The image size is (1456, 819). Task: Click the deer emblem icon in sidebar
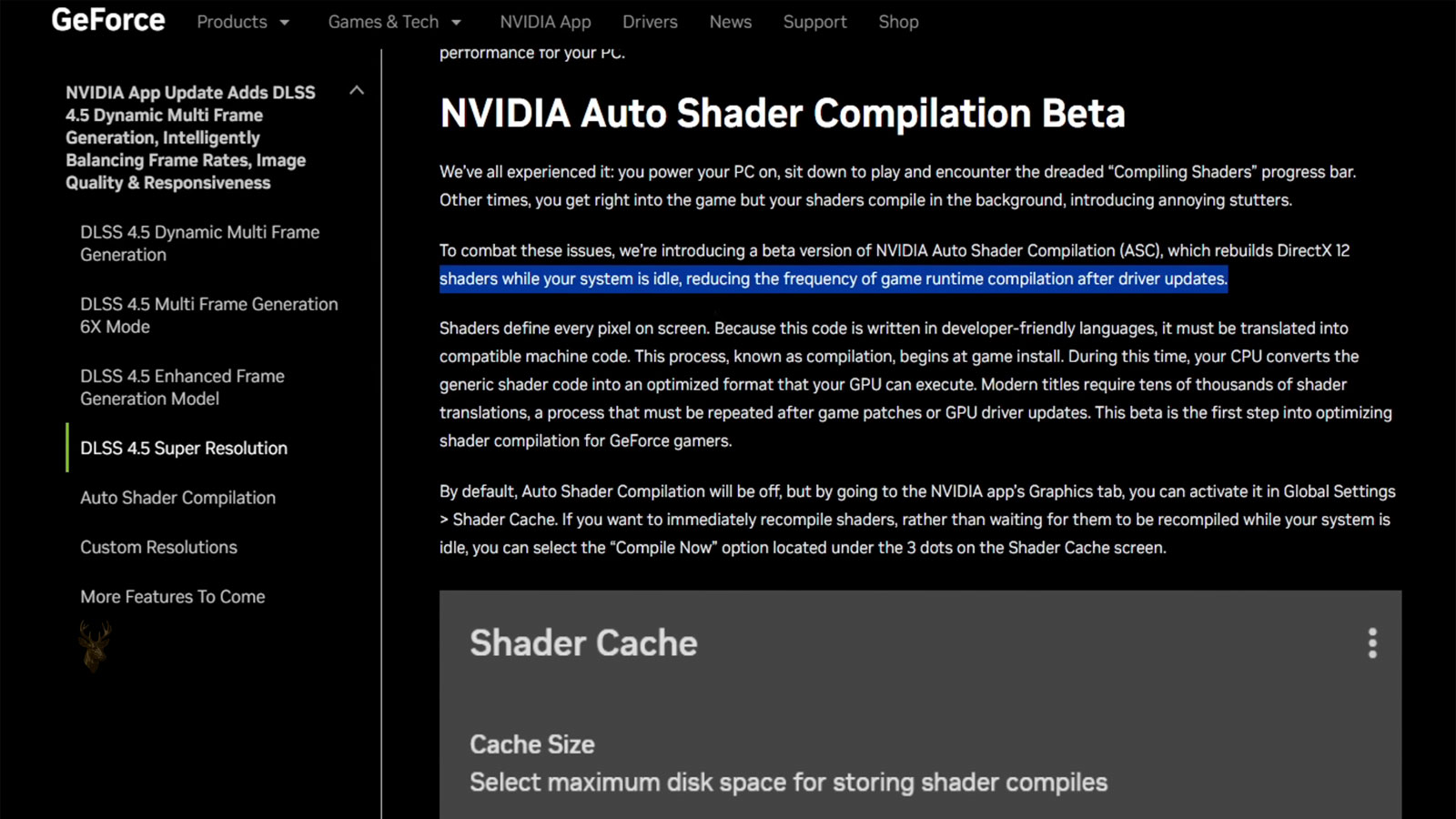(95, 646)
